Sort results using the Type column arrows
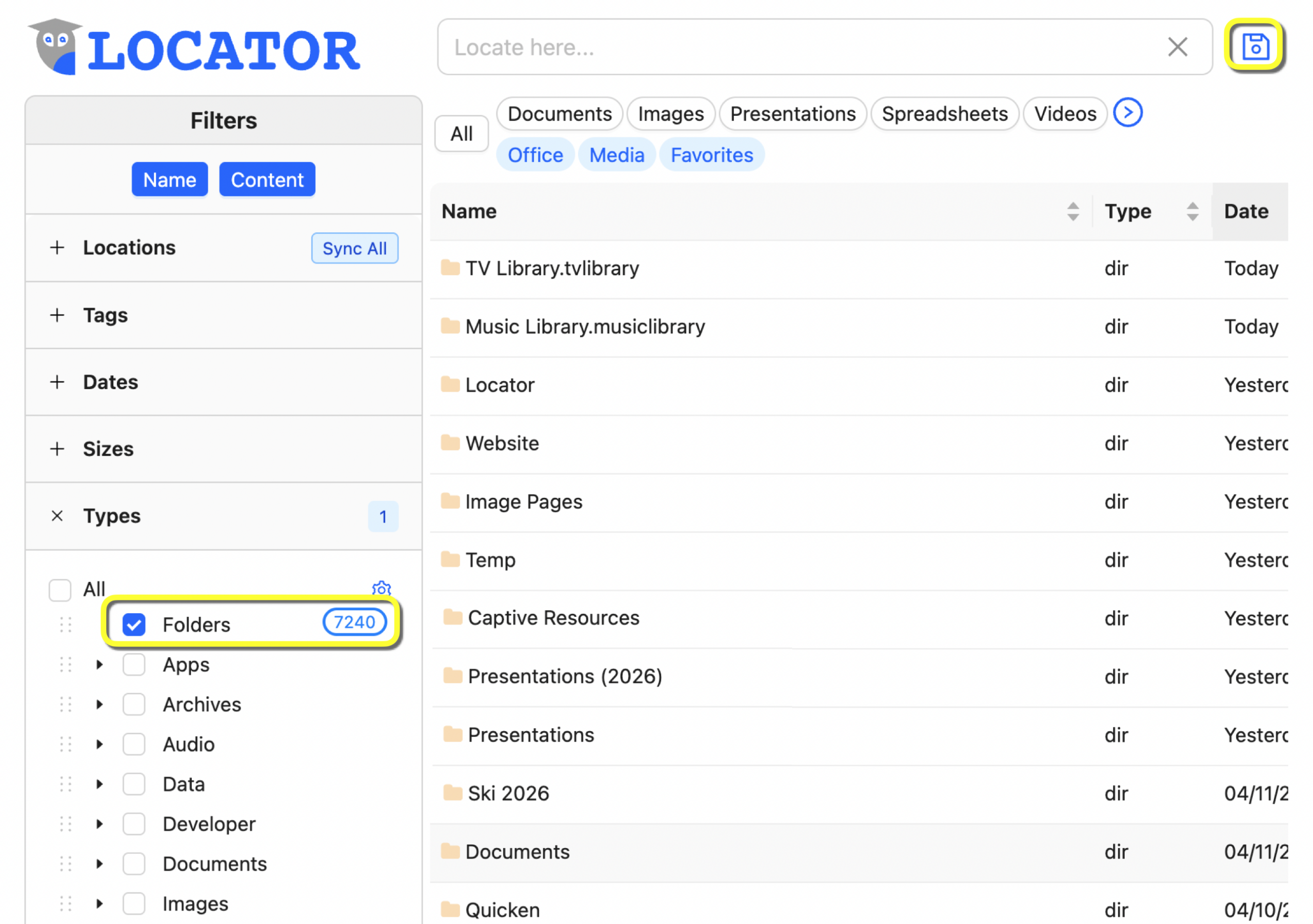Viewport: 1313px width, 924px height. 1192,211
